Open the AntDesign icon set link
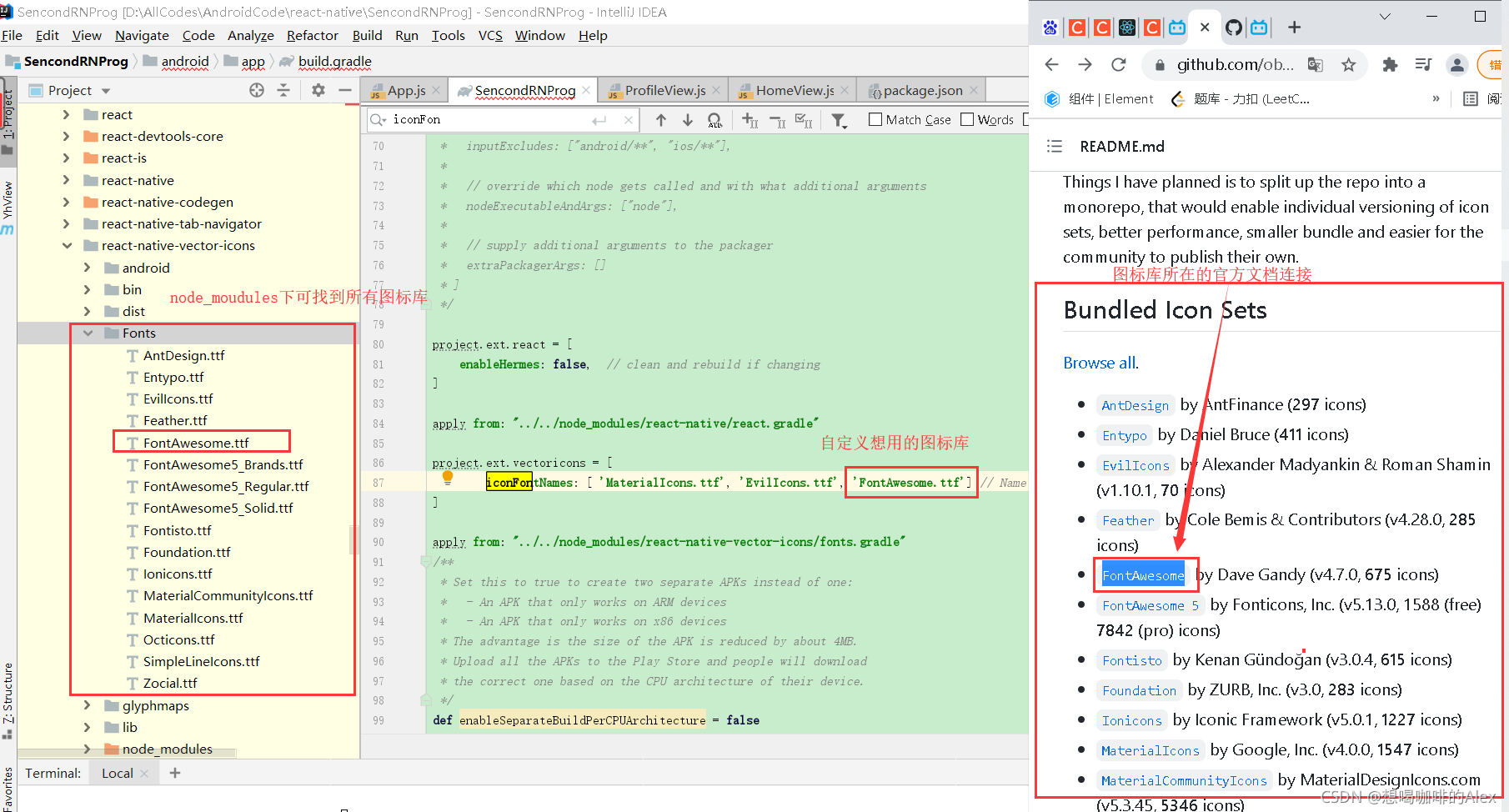 (x=1135, y=405)
